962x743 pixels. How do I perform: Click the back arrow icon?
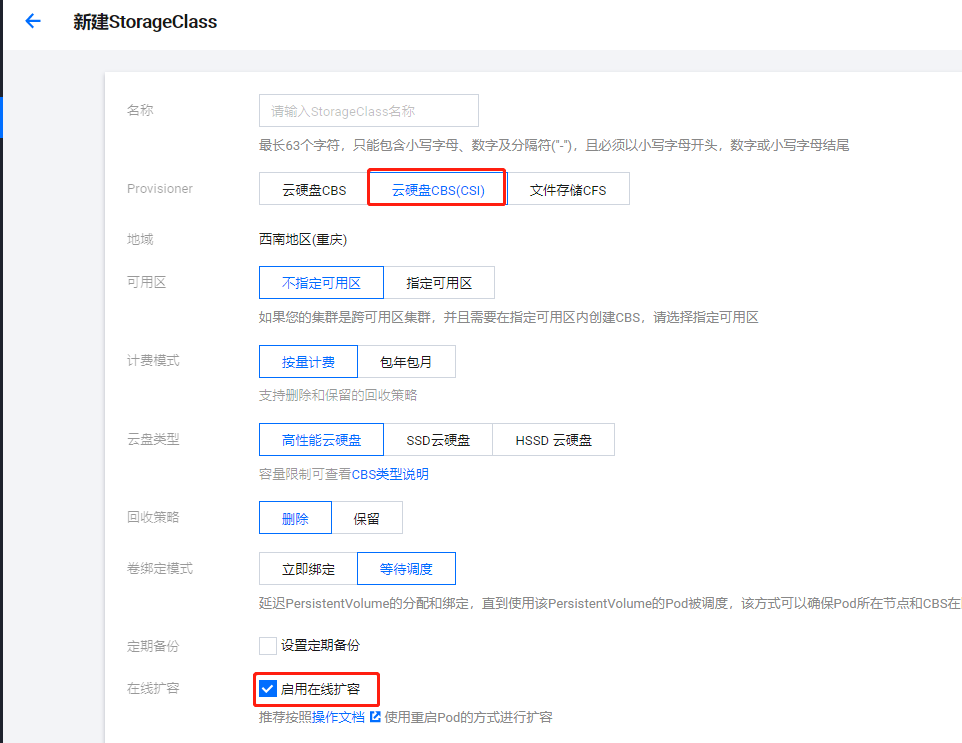tap(33, 21)
